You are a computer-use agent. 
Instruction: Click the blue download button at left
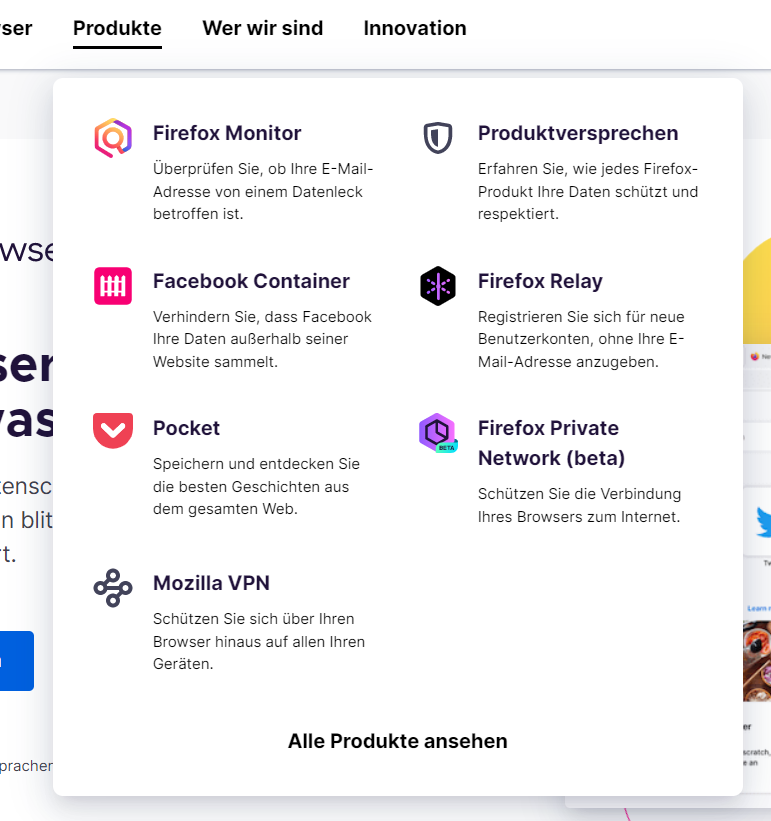[x=17, y=661]
